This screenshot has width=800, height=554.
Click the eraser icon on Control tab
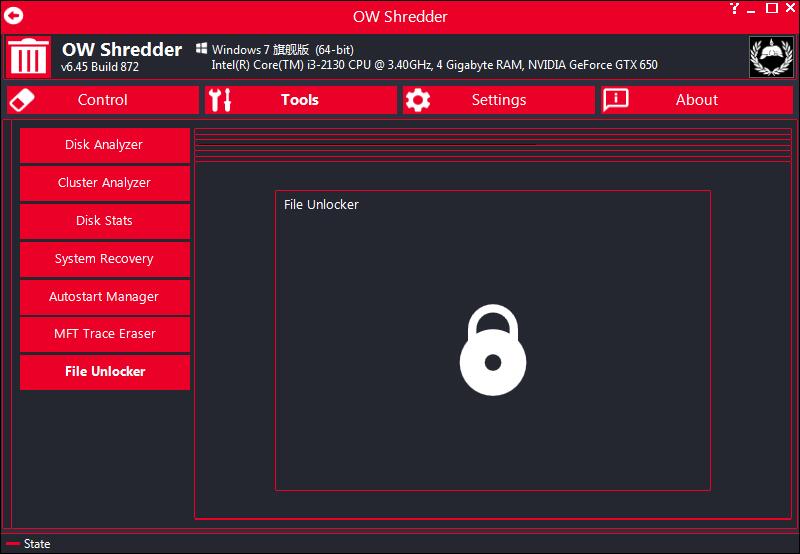coord(21,99)
